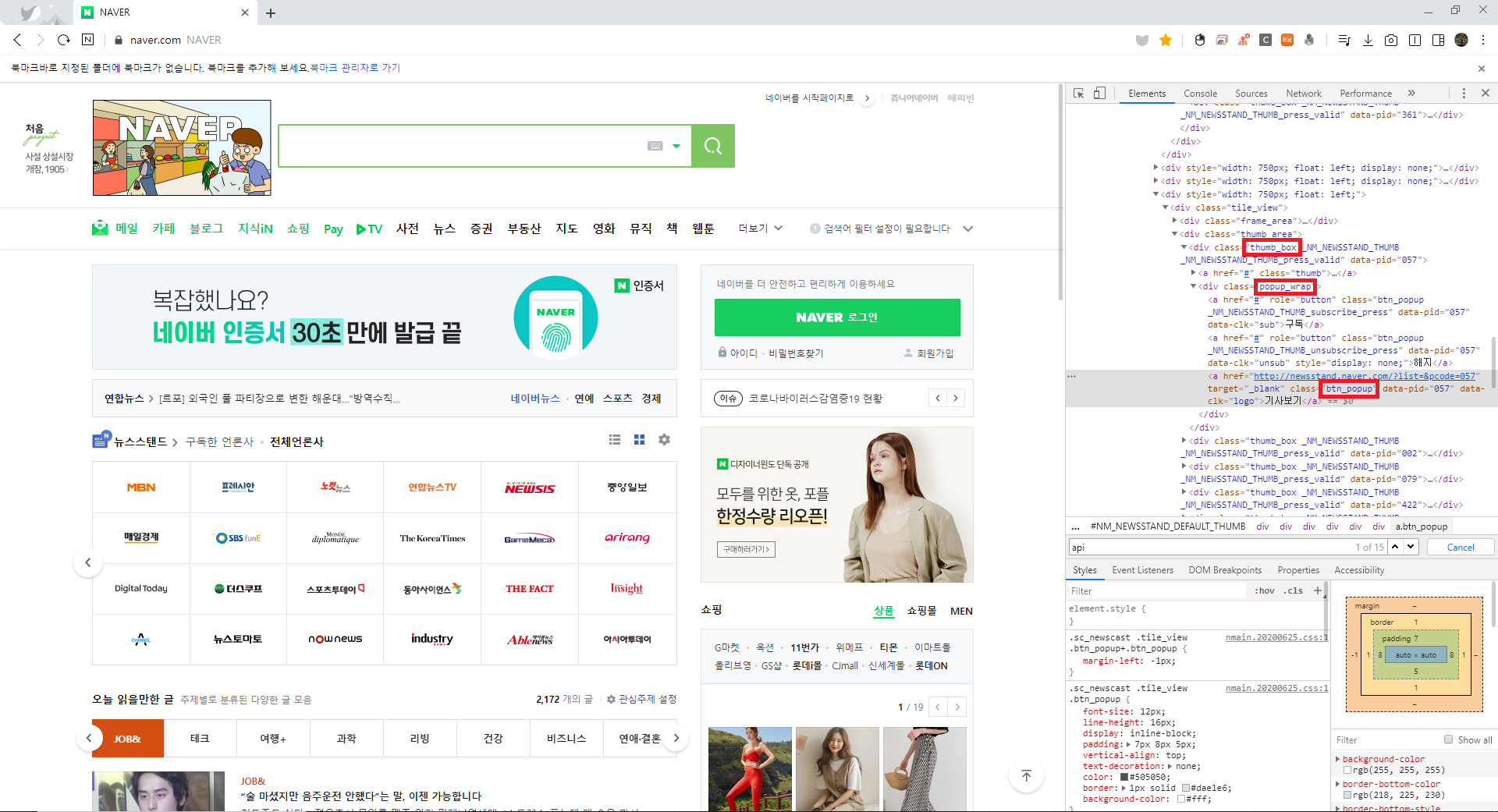
Task: Click the orange Ex extension icon
Action: pos(1287,40)
